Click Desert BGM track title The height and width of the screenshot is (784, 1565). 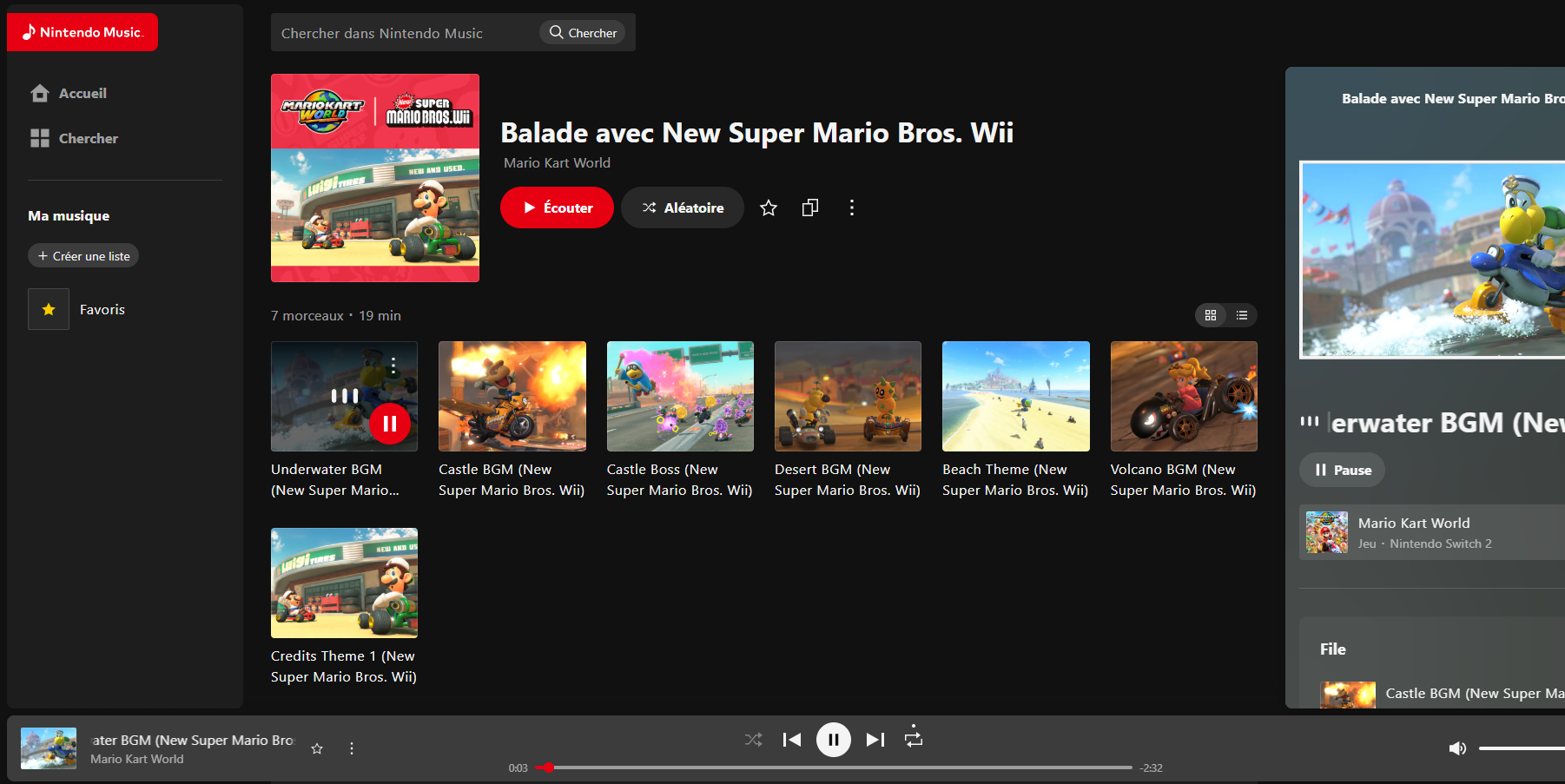pos(848,479)
